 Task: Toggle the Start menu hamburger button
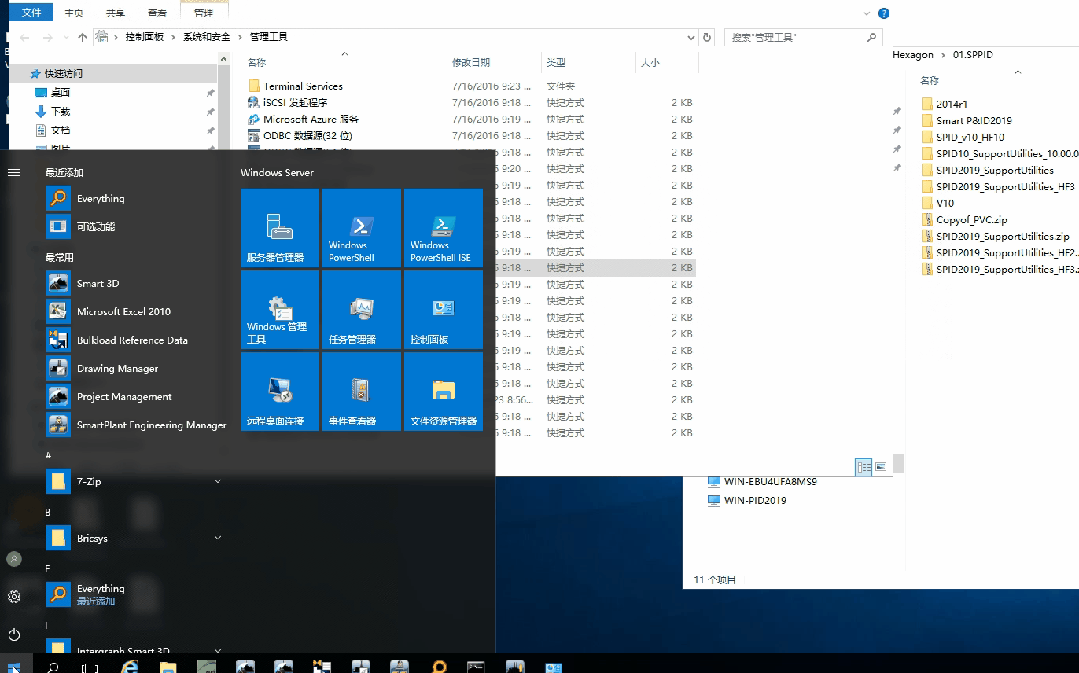14,173
